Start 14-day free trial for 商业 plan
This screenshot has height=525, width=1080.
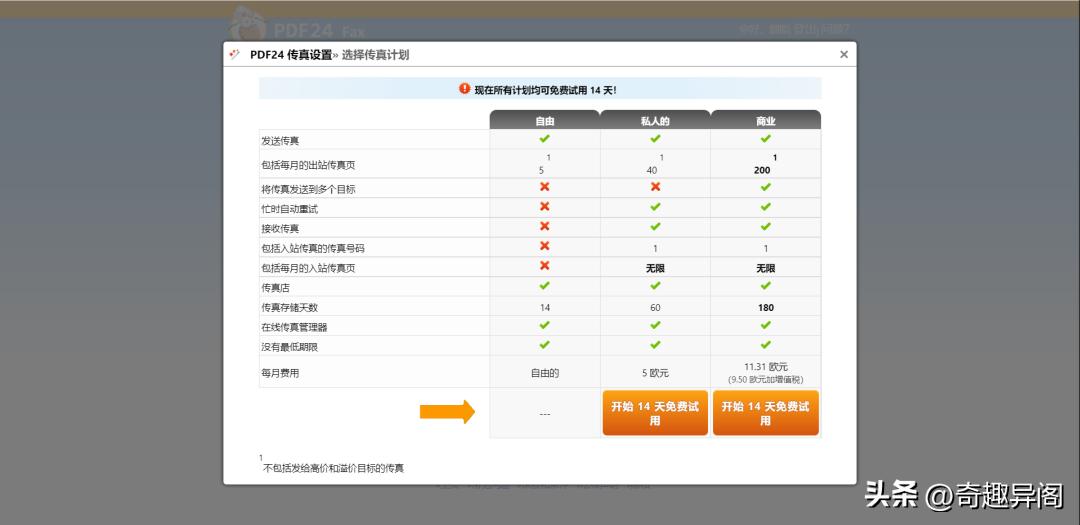765,413
